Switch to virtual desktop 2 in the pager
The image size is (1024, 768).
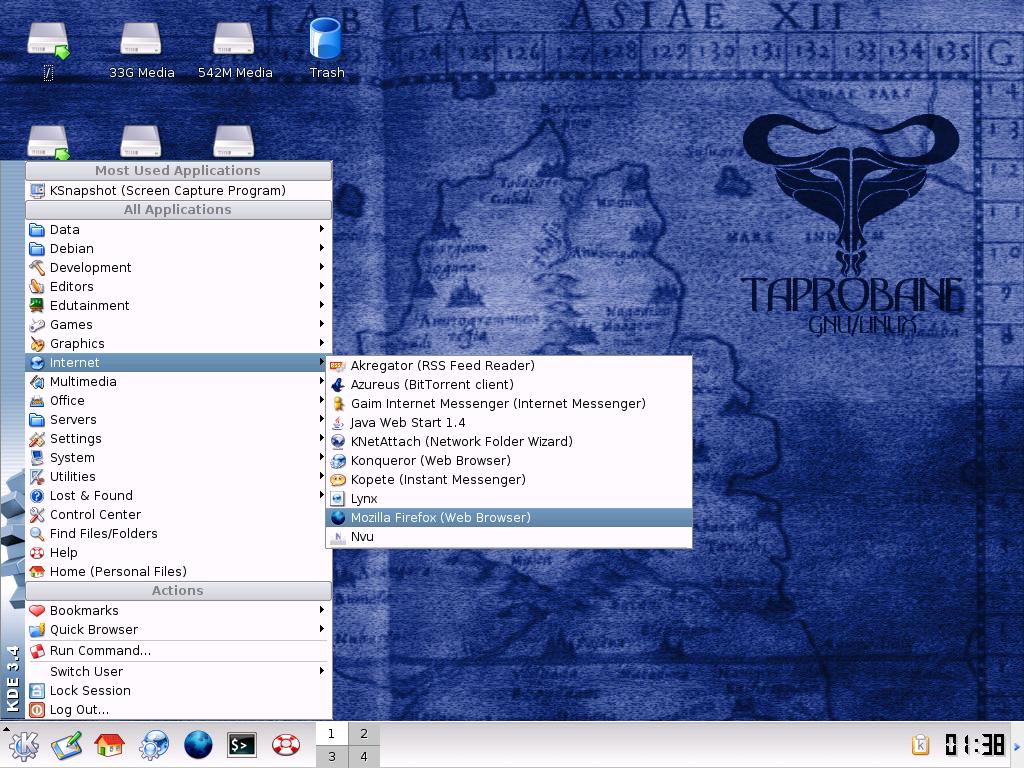click(364, 734)
